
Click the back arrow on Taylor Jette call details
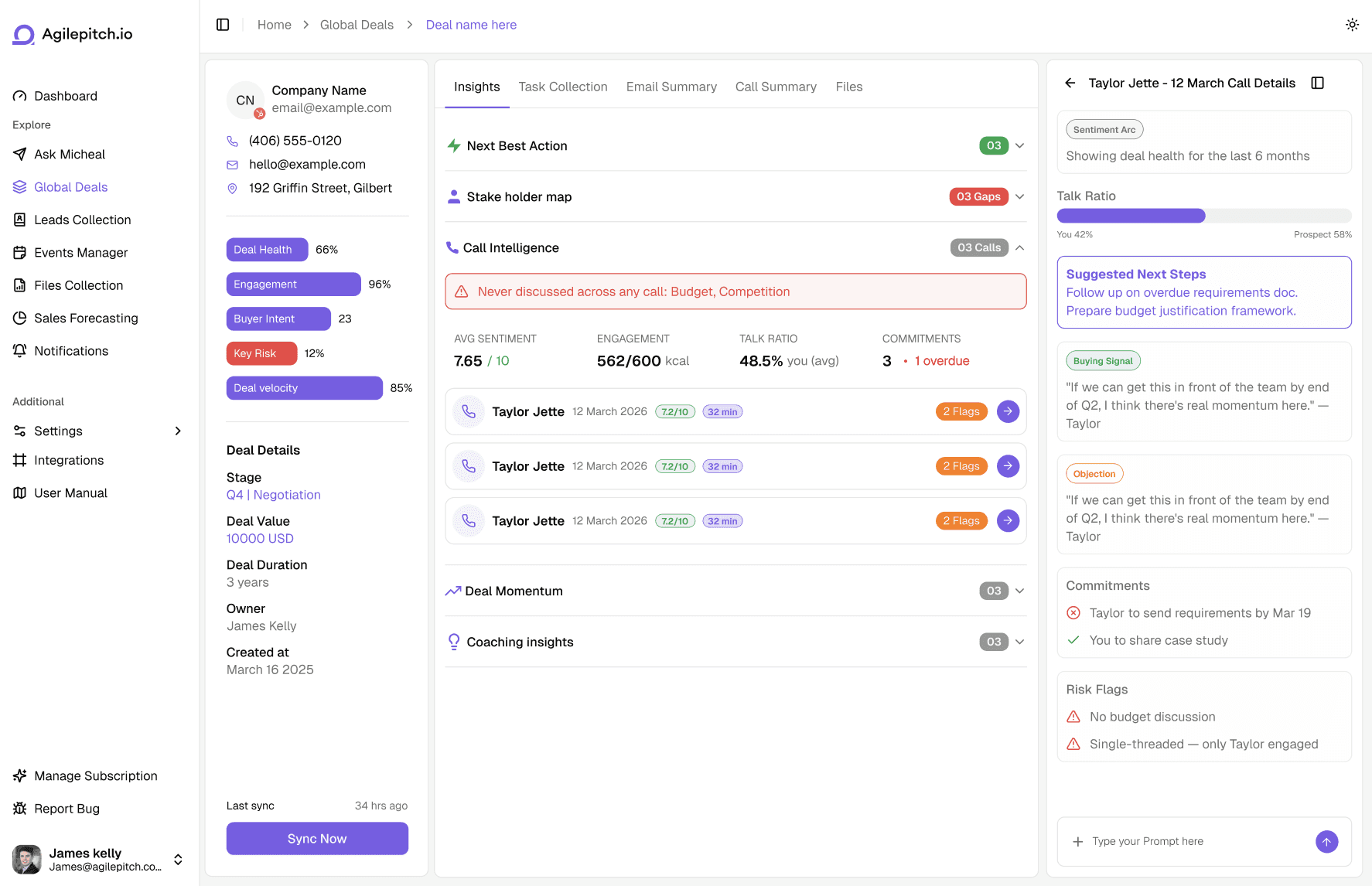[1070, 83]
